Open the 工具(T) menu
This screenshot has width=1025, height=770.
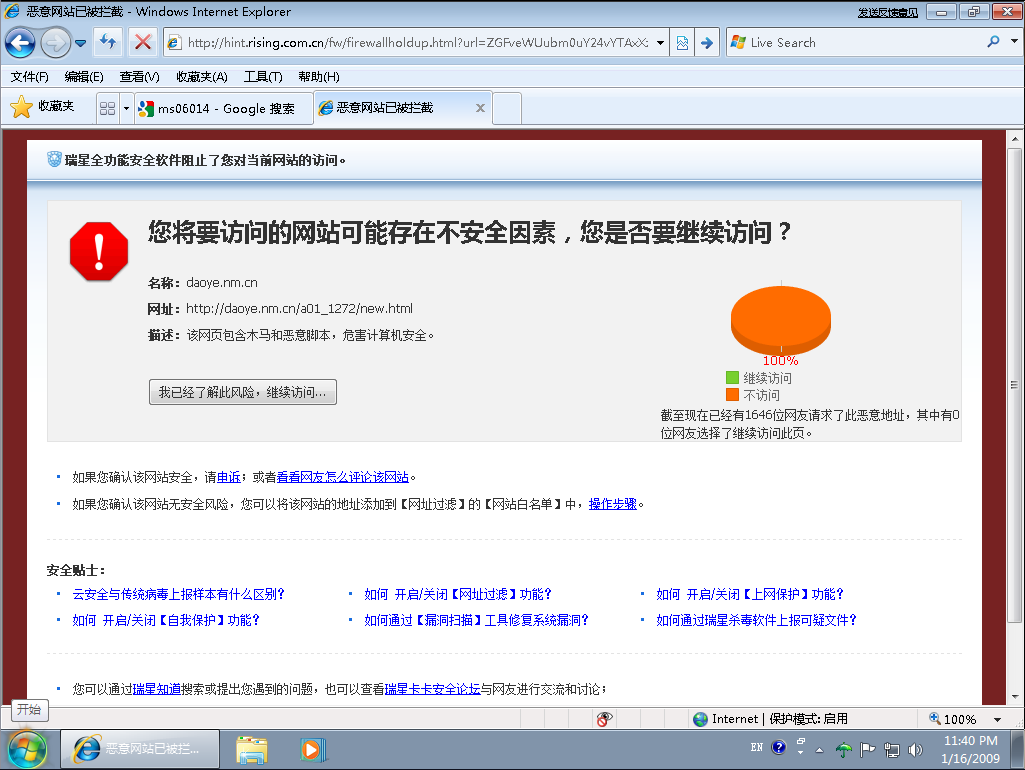[263, 76]
